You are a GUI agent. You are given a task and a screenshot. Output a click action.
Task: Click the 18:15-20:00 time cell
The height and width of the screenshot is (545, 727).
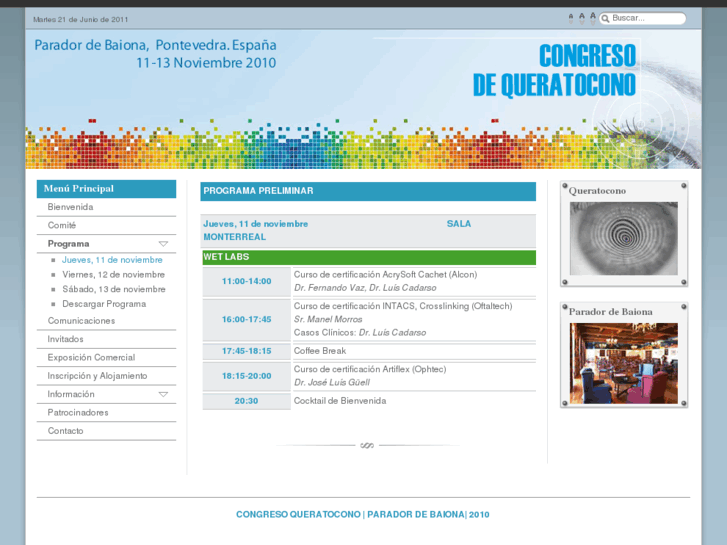(x=246, y=376)
